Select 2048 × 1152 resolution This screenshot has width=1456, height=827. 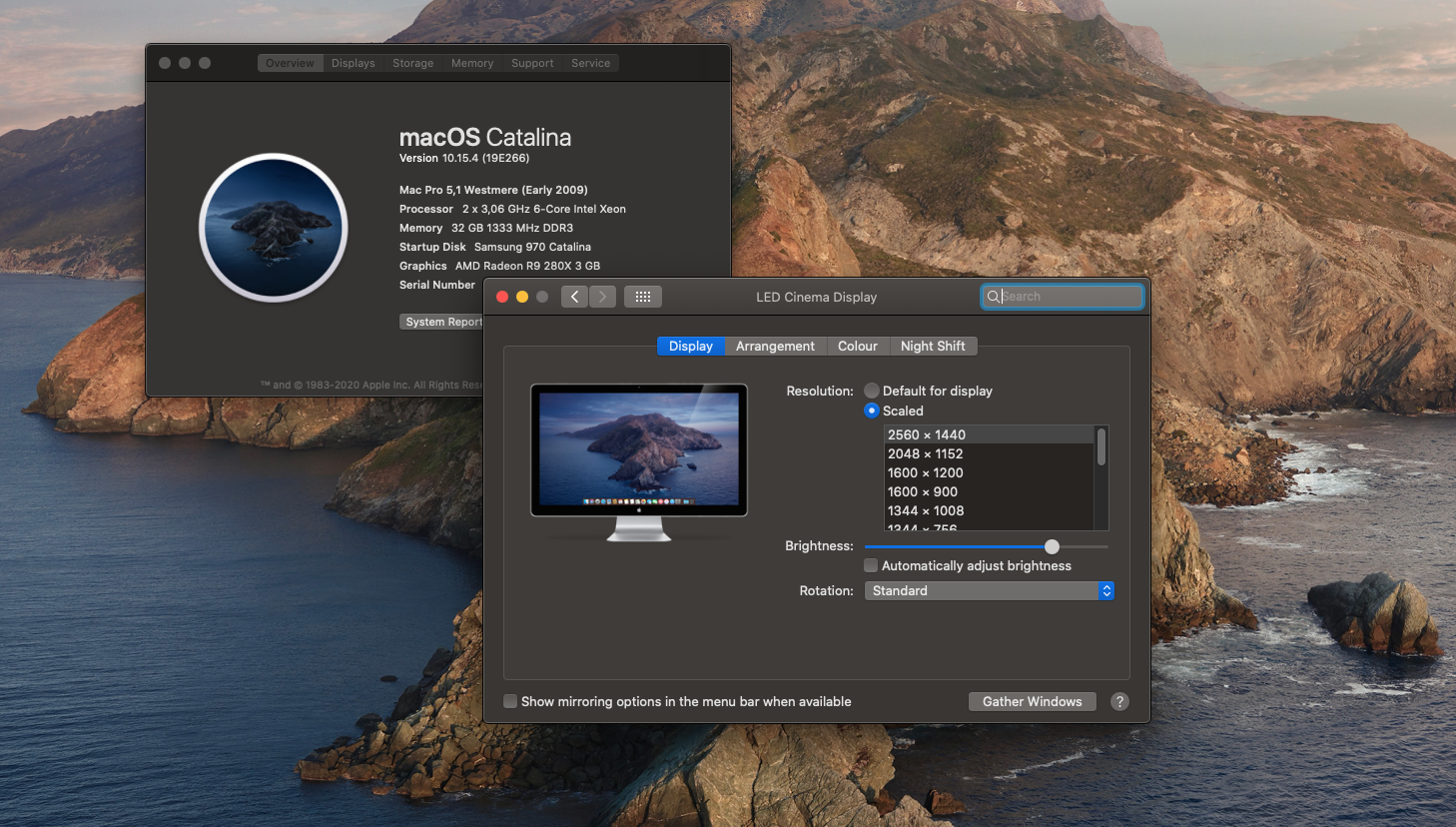989,453
